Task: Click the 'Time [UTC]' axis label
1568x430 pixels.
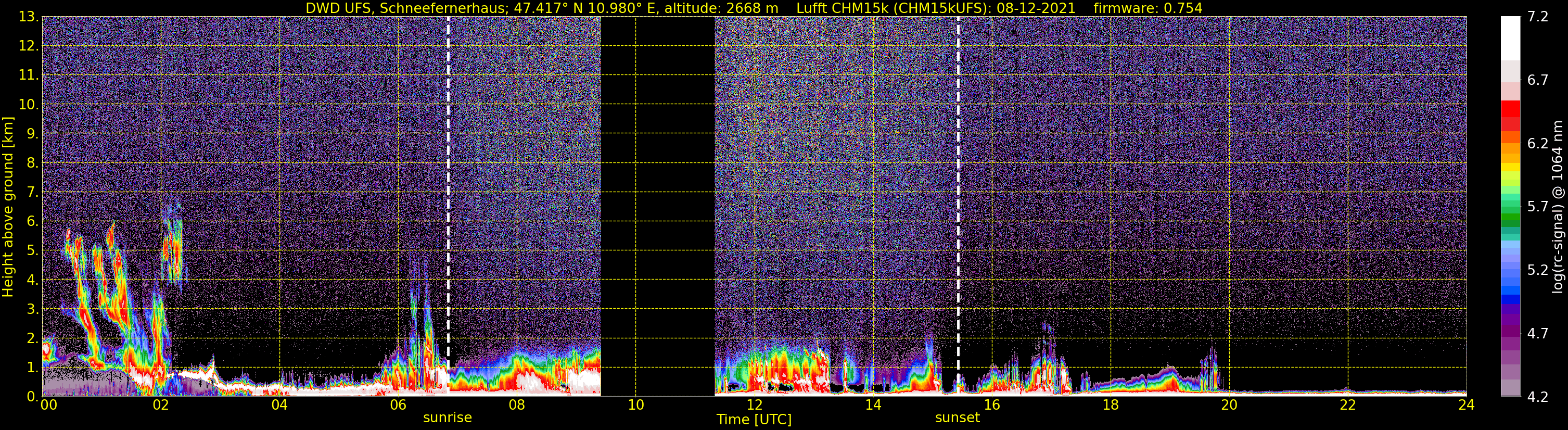Action: point(754,419)
